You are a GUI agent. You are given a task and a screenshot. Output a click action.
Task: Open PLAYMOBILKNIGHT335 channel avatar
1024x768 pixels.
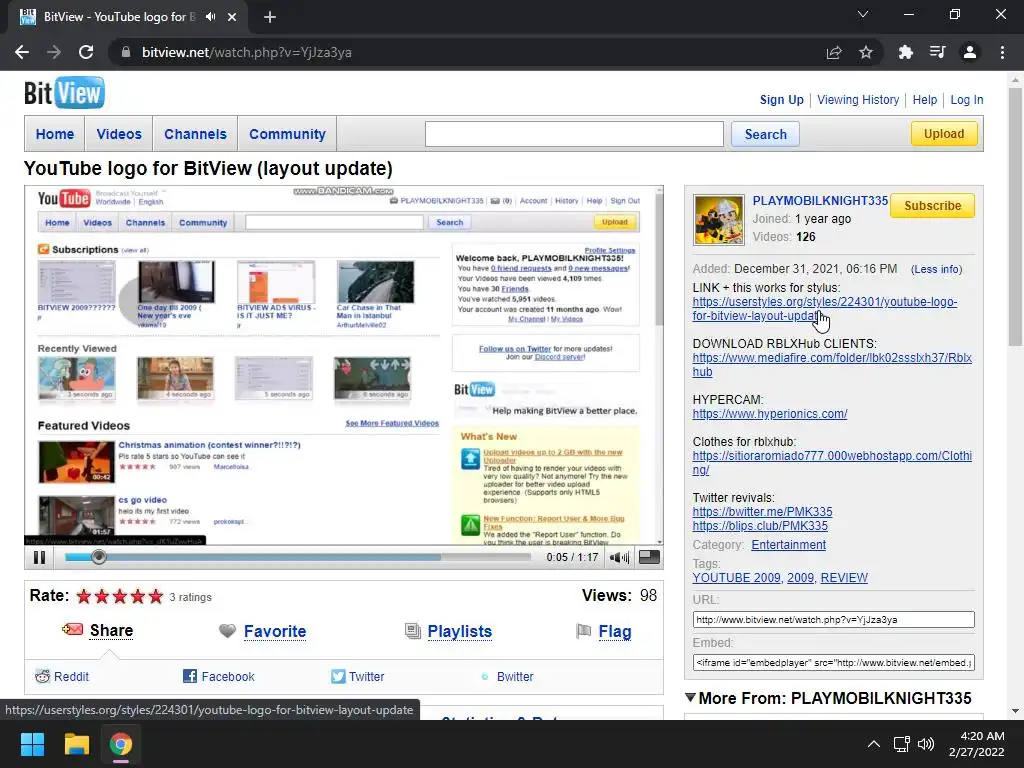click(719, 220)
